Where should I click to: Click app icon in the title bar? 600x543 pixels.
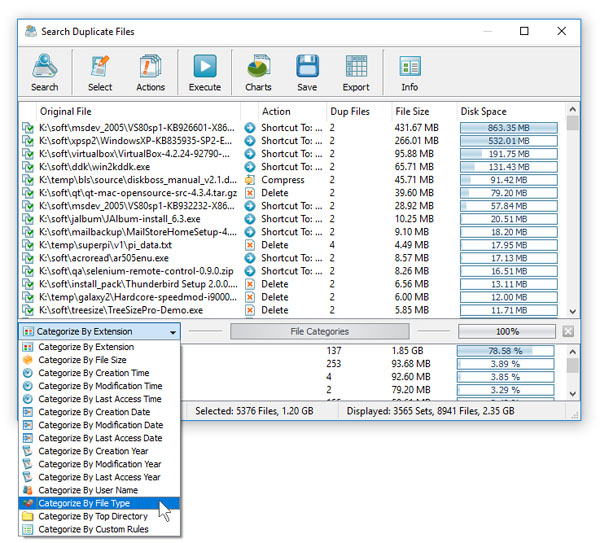pyautogui.click(x=31, y=31)
